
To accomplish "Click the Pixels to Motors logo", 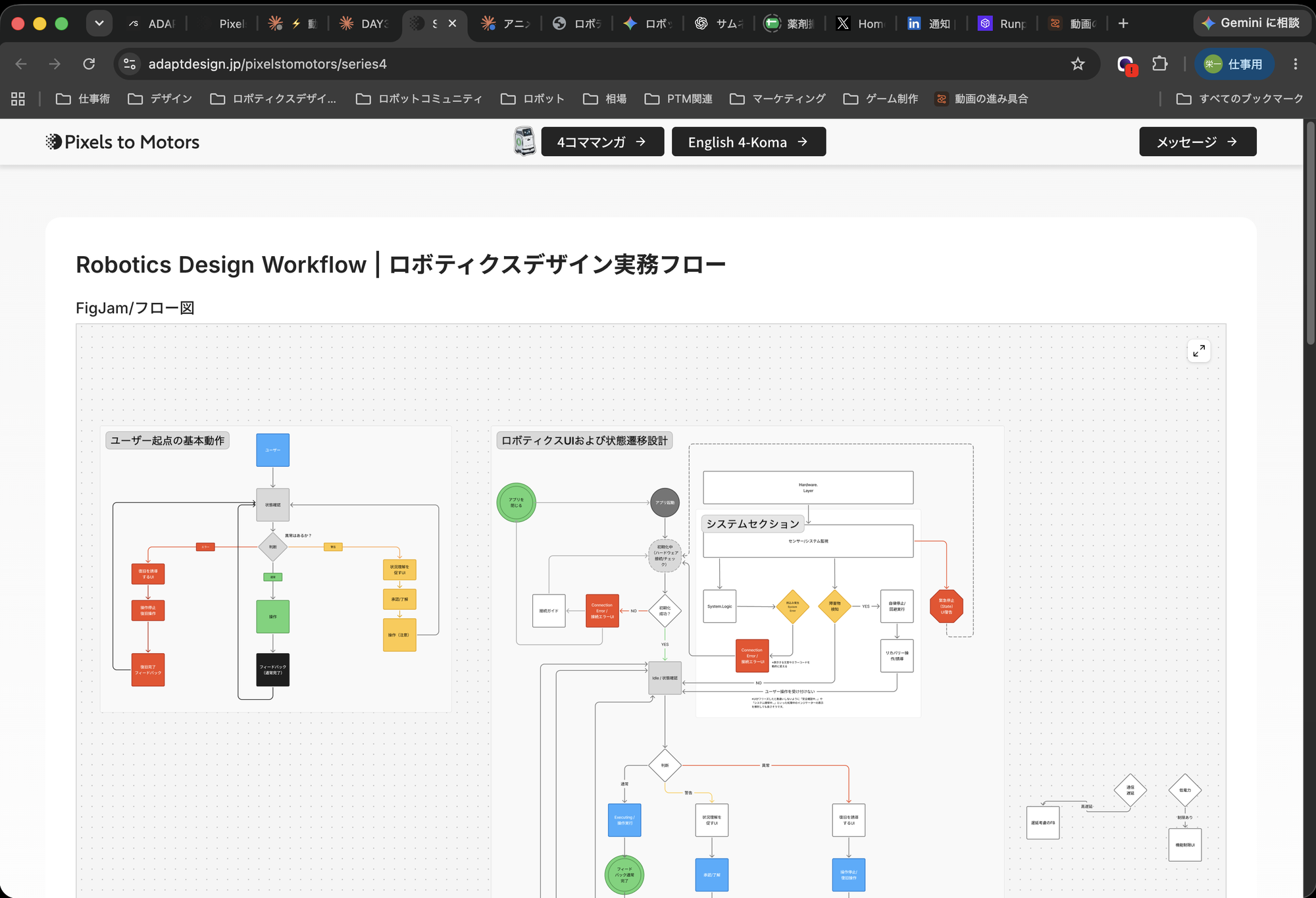I will [x=122, y=142].
